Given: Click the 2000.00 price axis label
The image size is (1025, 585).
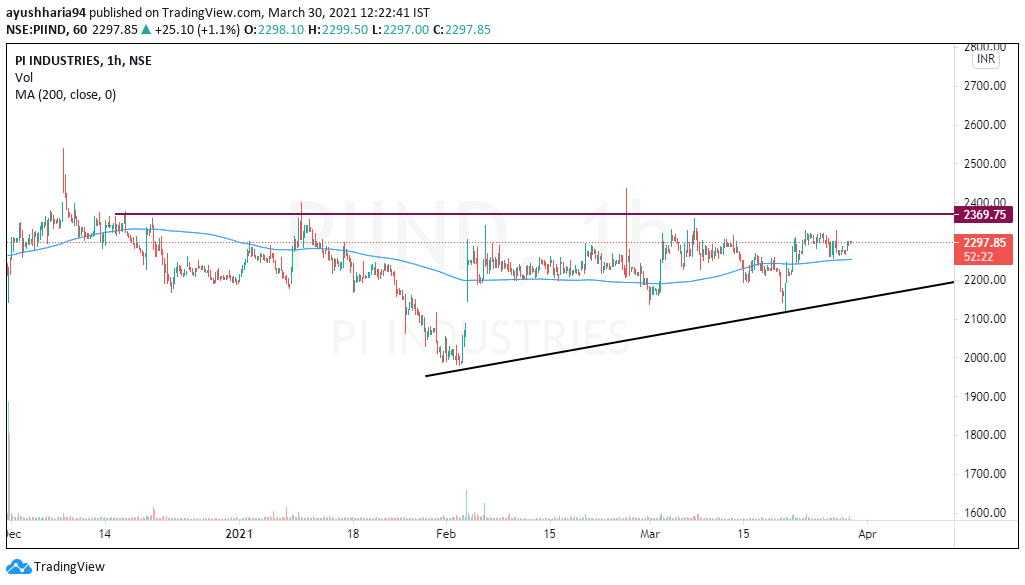Looking at the screenshot, I should pyautogui.click(x=984, y=358).
